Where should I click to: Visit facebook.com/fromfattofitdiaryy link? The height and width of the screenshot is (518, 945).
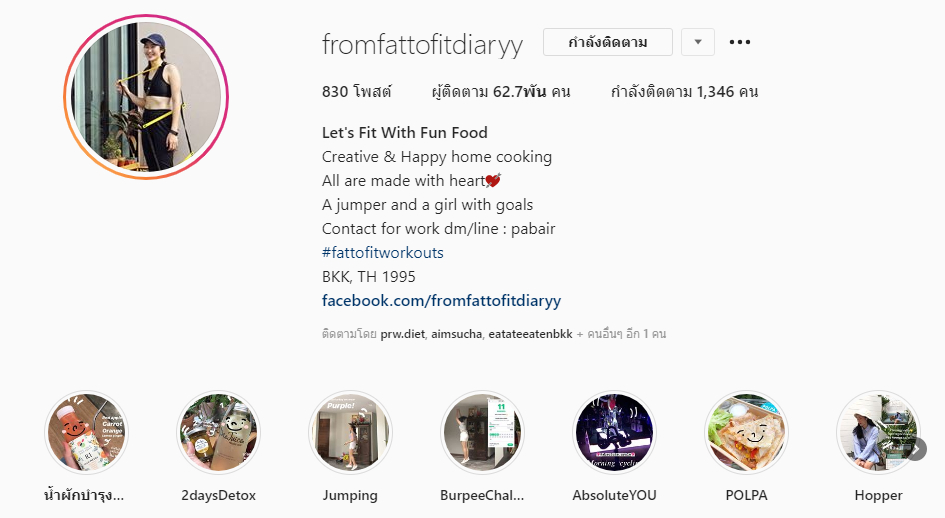coord(441,300)
